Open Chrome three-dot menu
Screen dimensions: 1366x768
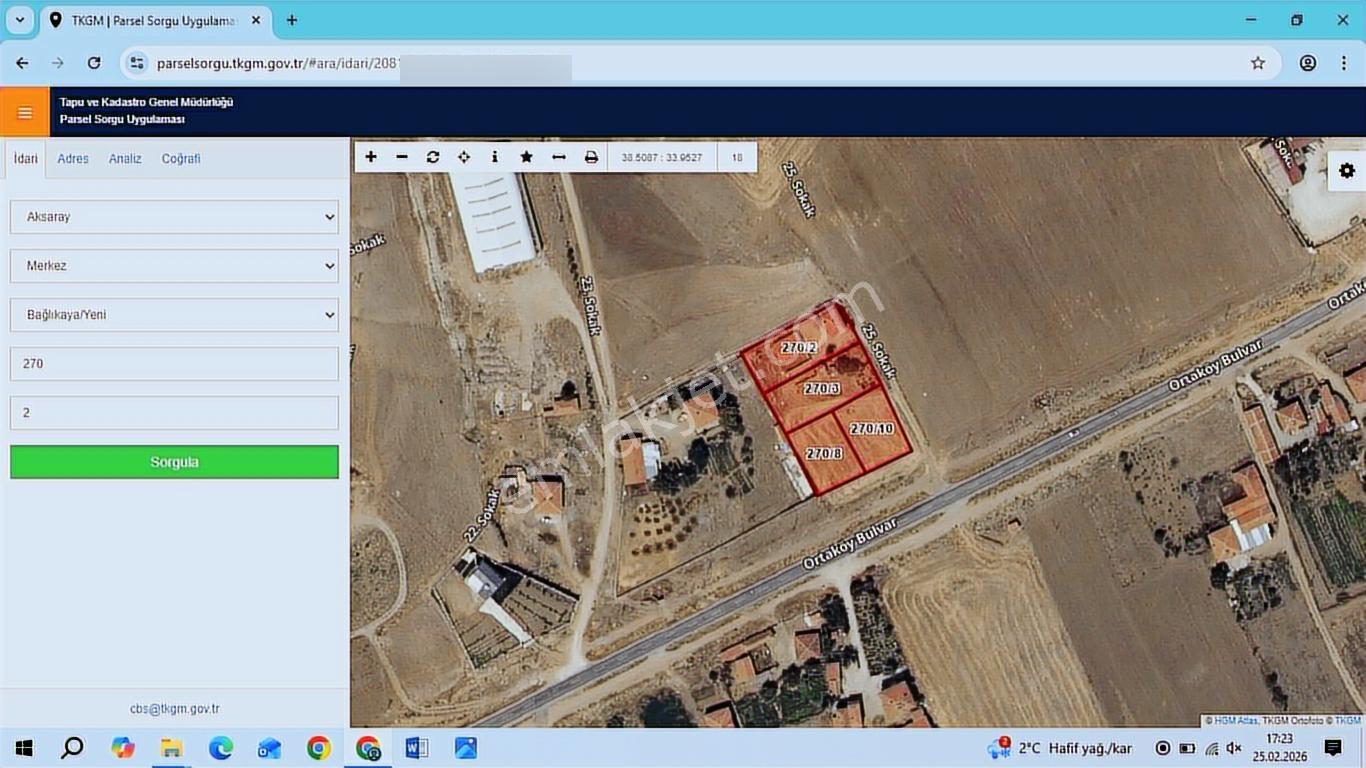pyautogui.click(x=1344, y=63)
